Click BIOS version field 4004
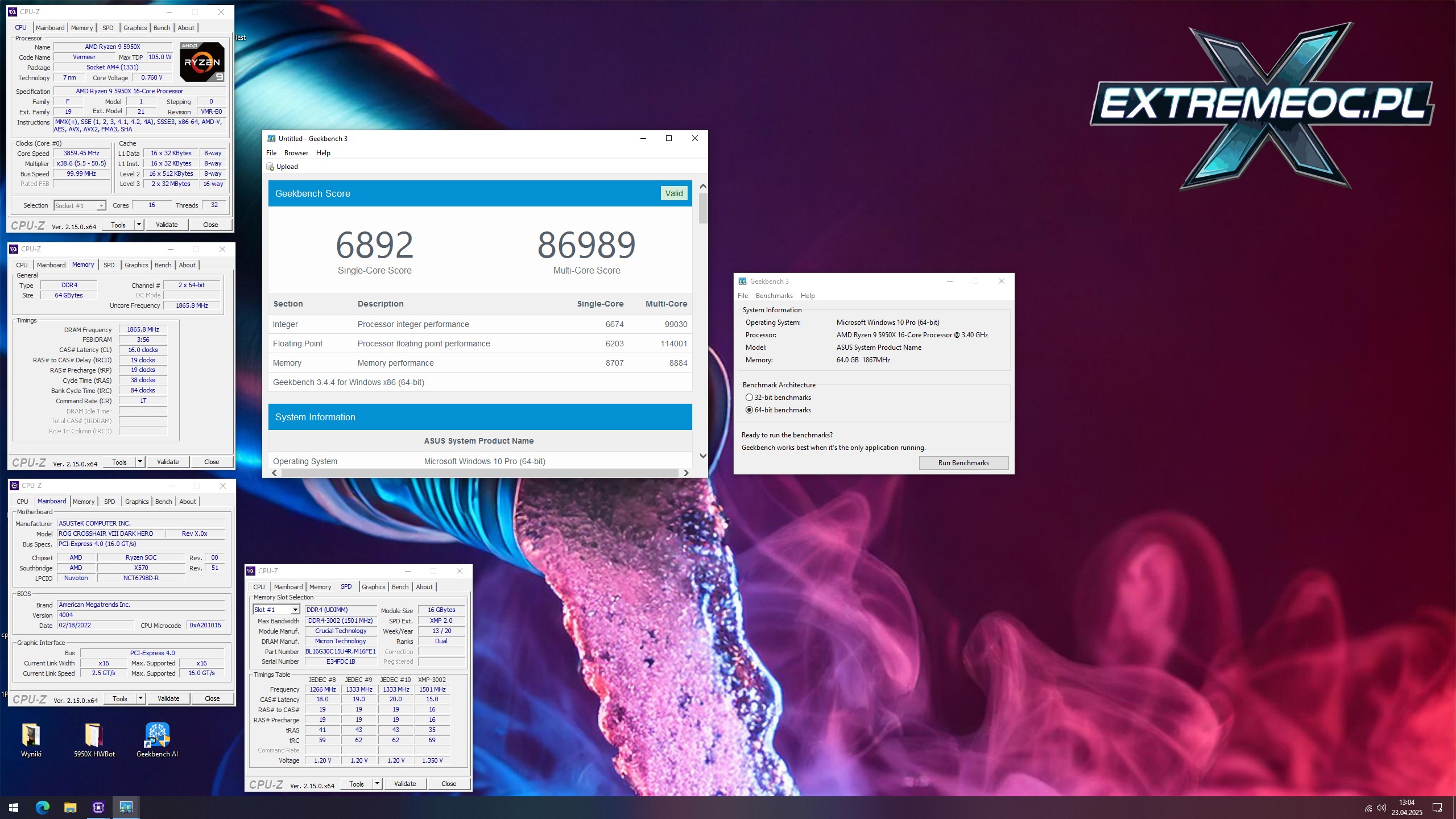The image size is (1456, 819). [x=140, y=615]
